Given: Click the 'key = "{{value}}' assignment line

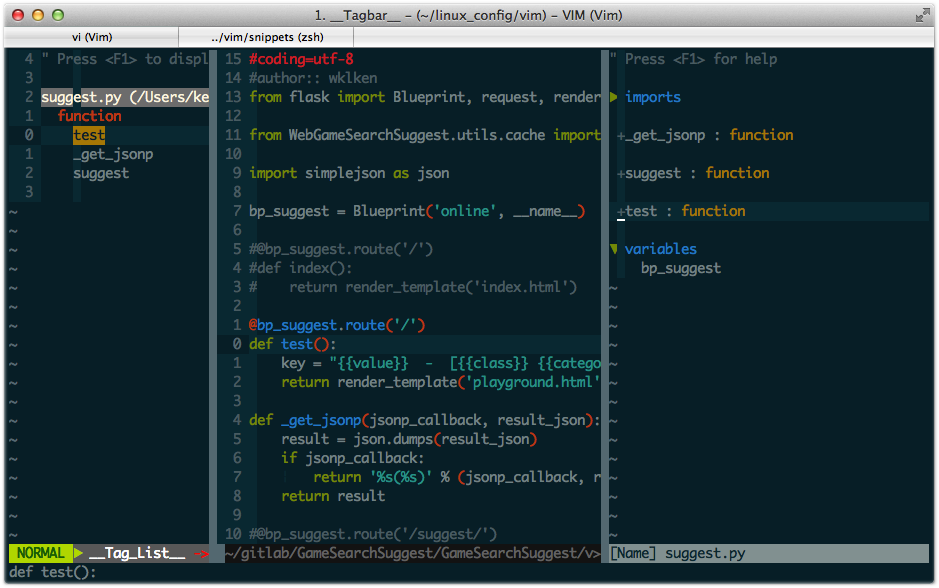Looking at the screenshot, I should click(441, 363).
